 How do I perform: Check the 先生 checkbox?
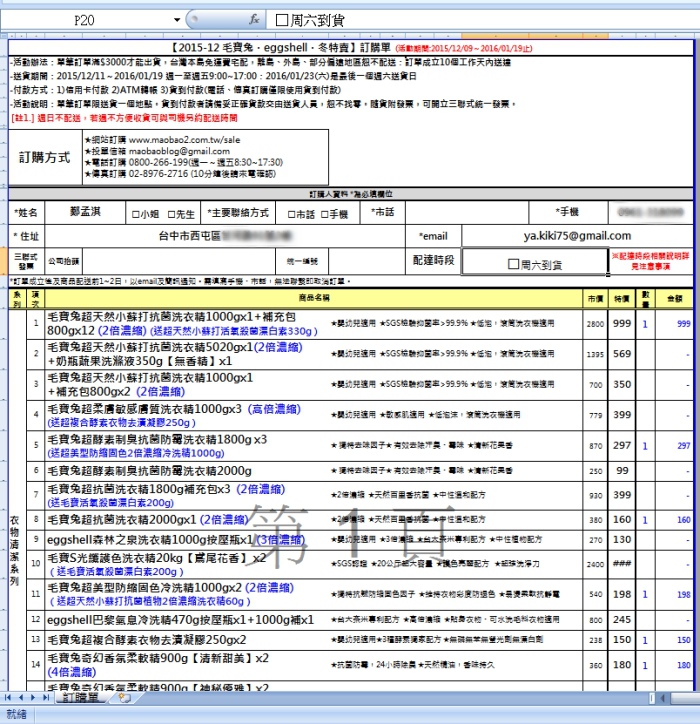coord(171,215)
